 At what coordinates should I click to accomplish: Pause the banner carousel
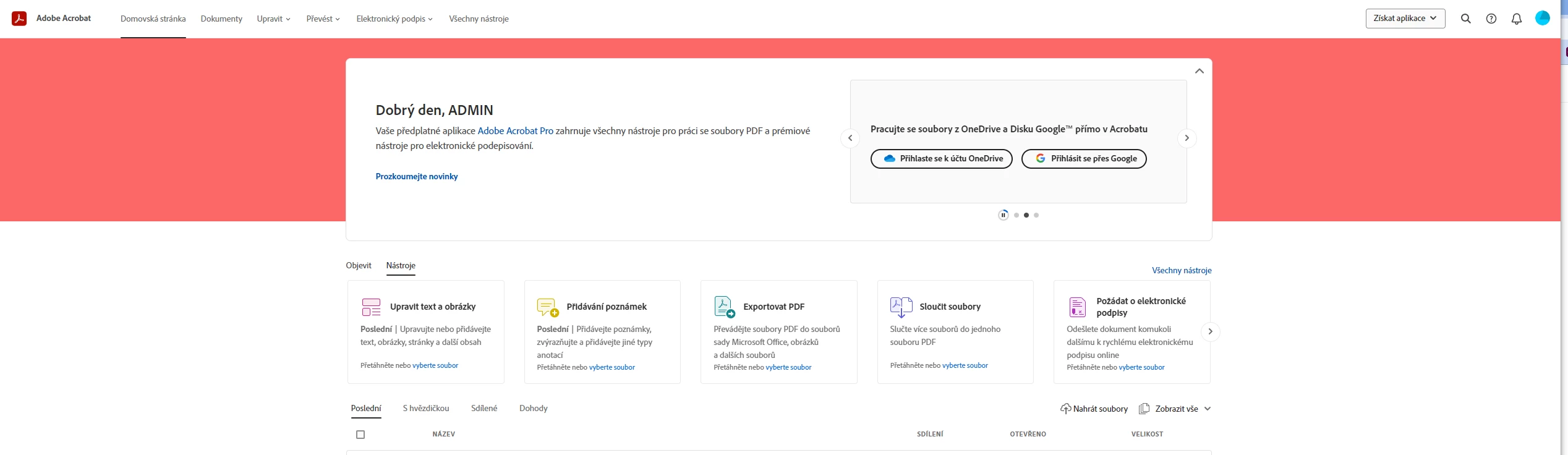click(x=1003, y=215)
